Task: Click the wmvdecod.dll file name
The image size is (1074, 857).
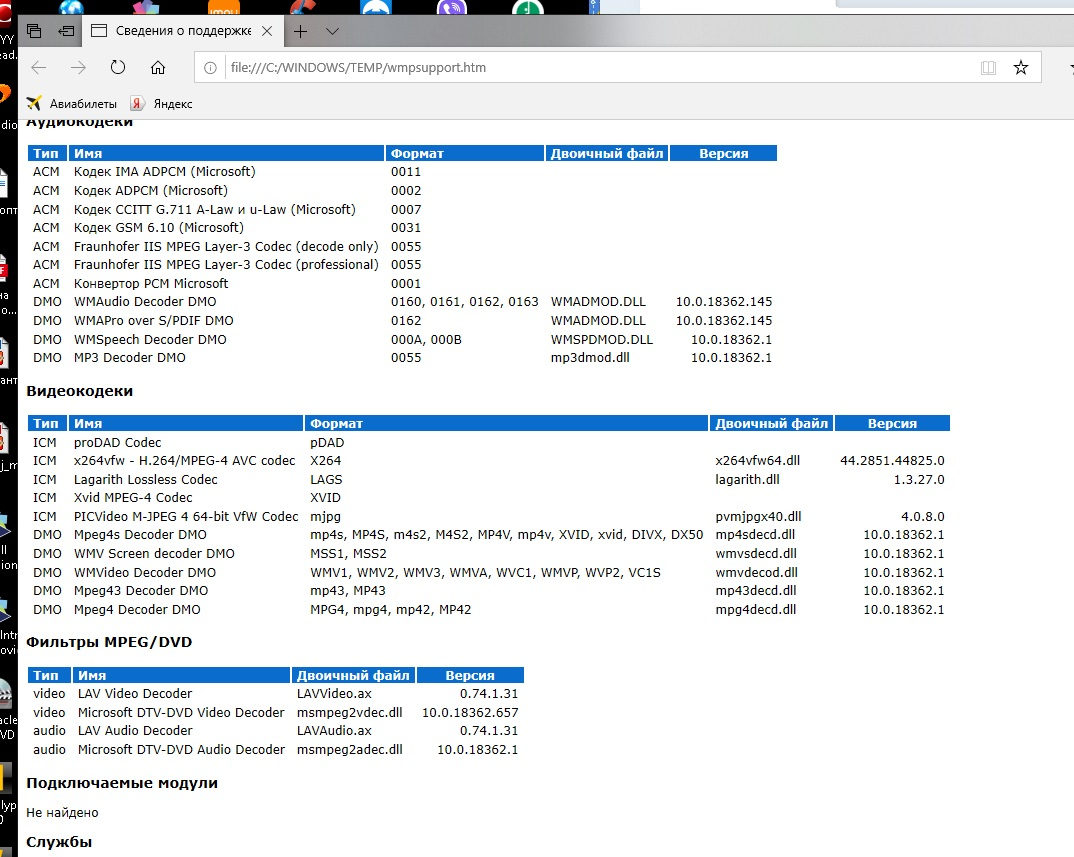Action: [756, 573]
